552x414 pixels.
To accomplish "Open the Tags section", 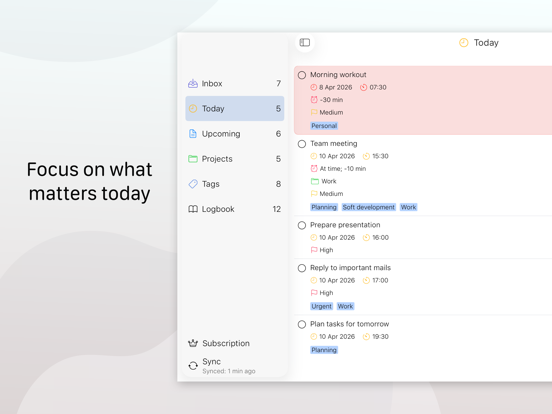I will [x=234, y=184].
